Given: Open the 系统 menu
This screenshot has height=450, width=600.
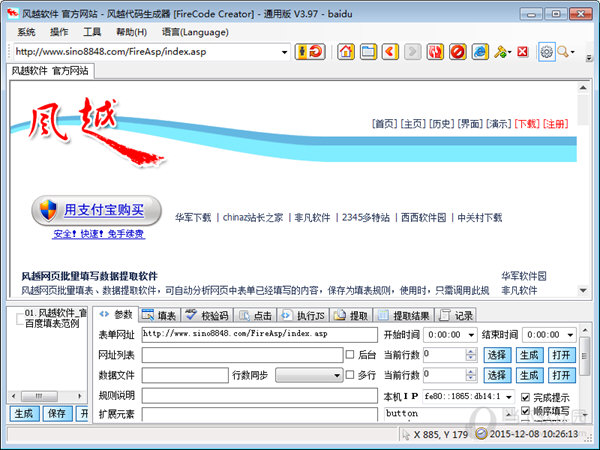Looking at the screenshot, I should click(x=26, y=32).
